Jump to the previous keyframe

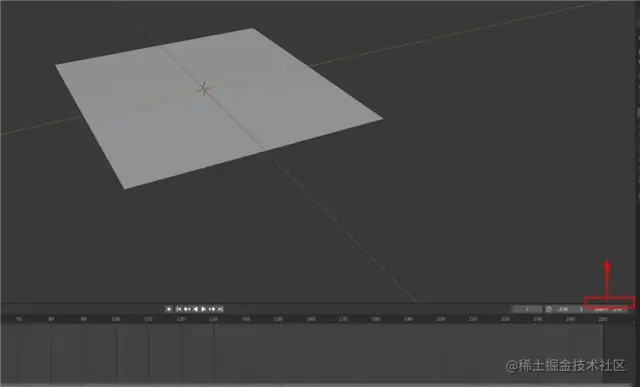tap(187, 309)
